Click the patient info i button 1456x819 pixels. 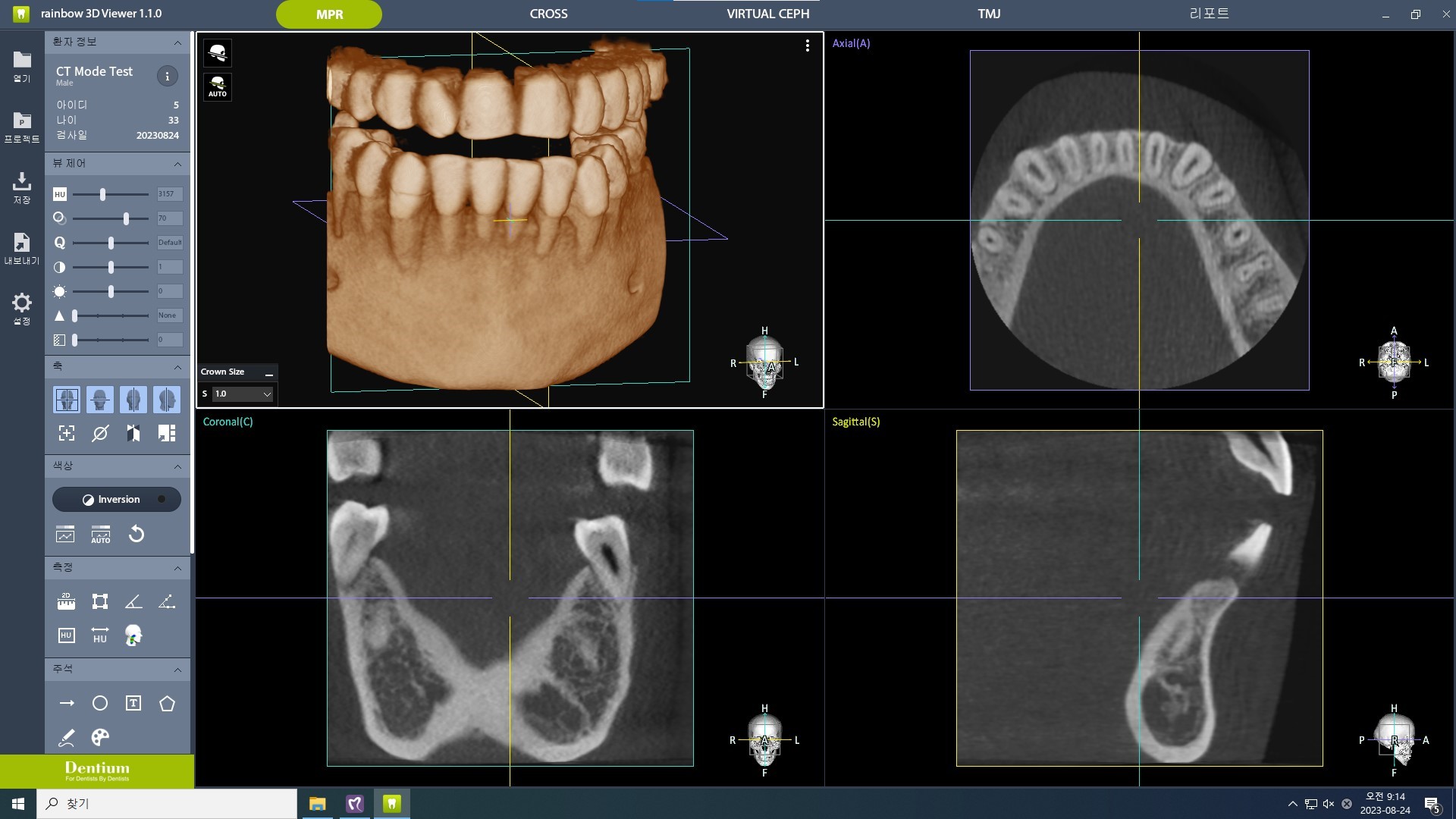[x=167, y=76]
